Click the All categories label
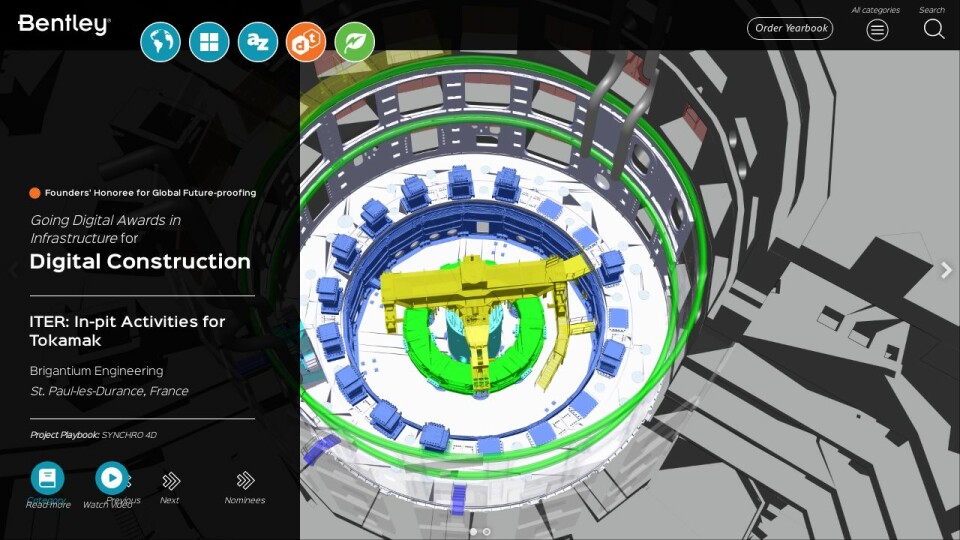This screenshot has height=540, width=960. coord(876,10)
